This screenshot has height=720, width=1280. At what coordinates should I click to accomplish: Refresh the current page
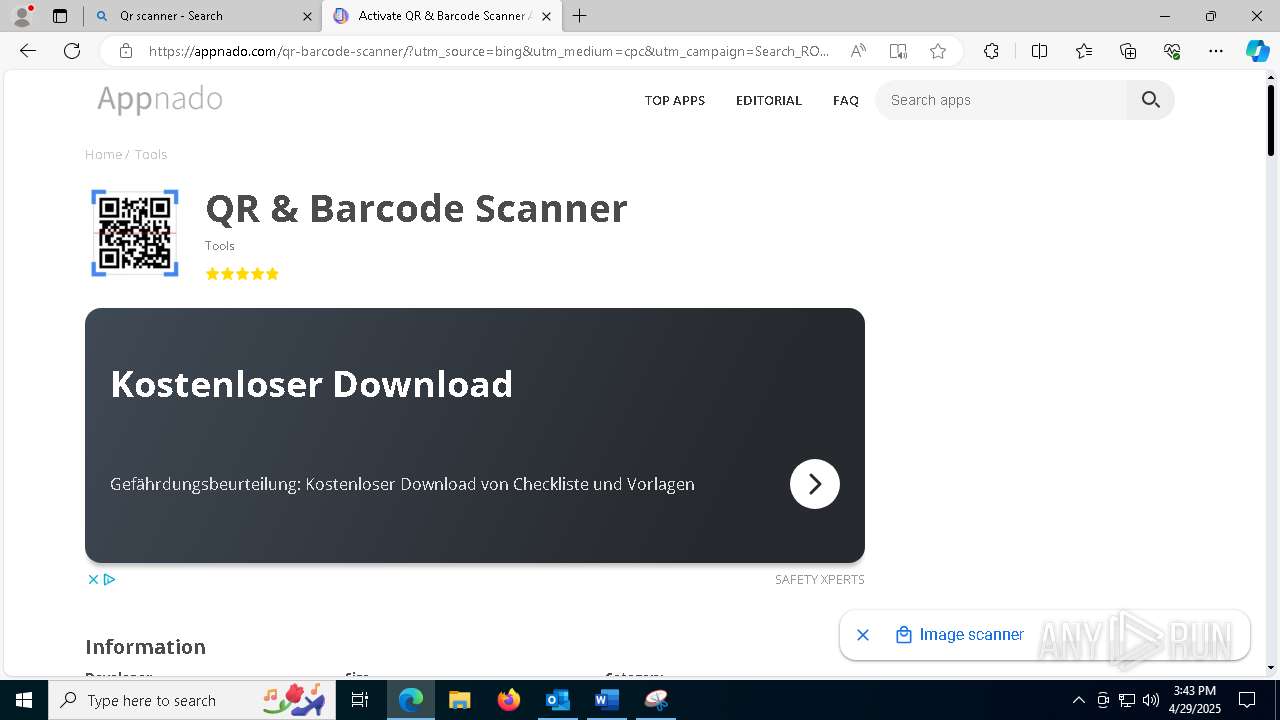72,51
